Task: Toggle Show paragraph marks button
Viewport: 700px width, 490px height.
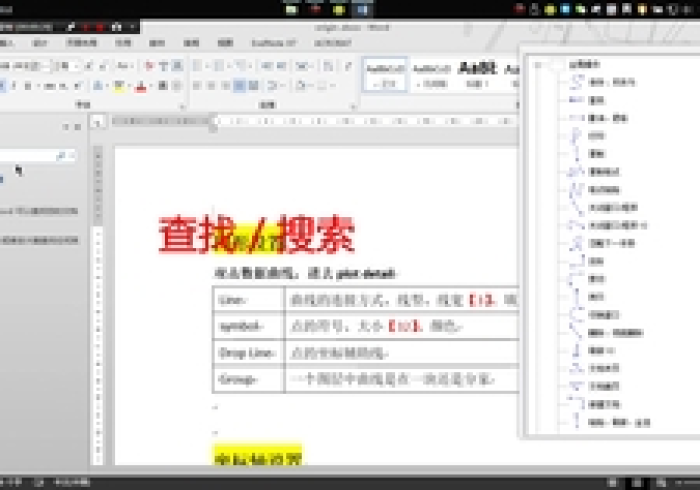Action: [x=348, y=66]
